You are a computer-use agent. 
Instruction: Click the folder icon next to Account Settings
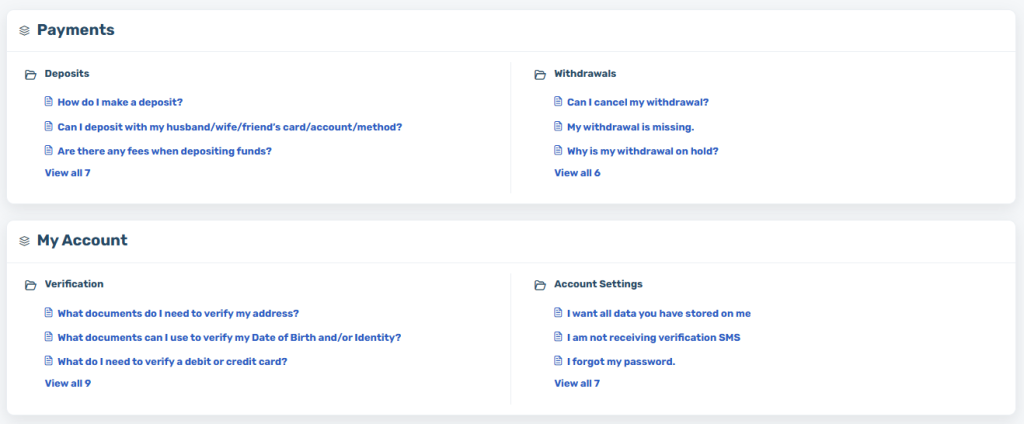tap(539, 285)
